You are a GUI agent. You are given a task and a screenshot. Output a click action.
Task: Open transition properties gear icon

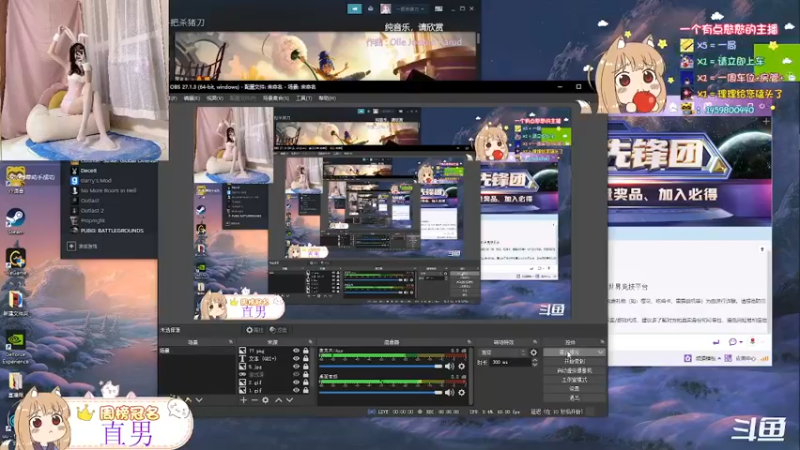tap(534, 352)
